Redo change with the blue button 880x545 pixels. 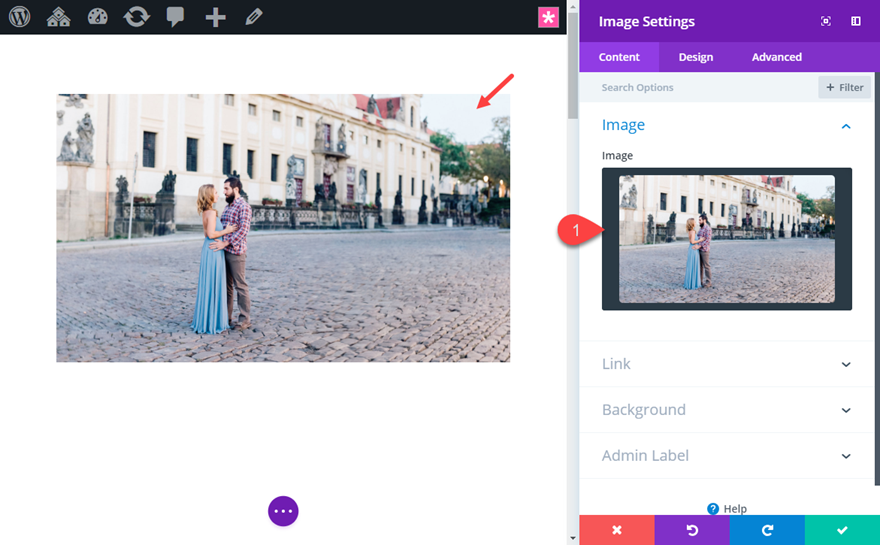pyautogui.click(x=767, y=530)
